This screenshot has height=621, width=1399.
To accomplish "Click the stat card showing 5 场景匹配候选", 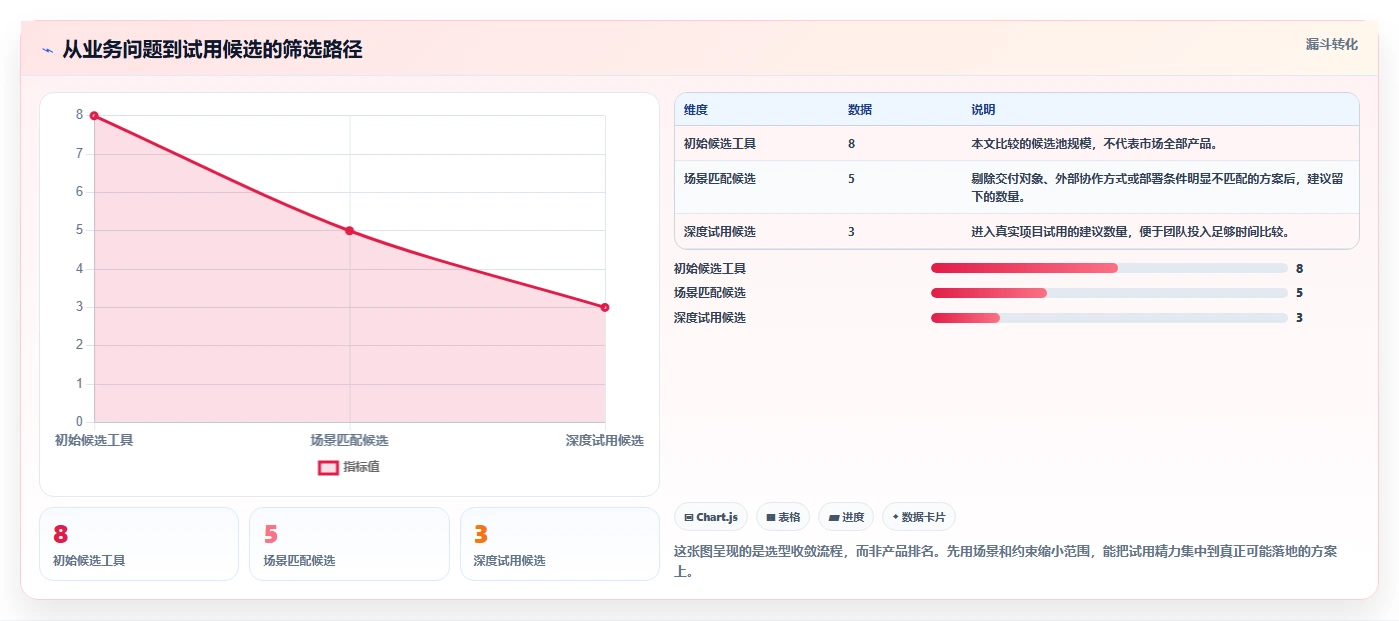I will [x=349, y=544].
